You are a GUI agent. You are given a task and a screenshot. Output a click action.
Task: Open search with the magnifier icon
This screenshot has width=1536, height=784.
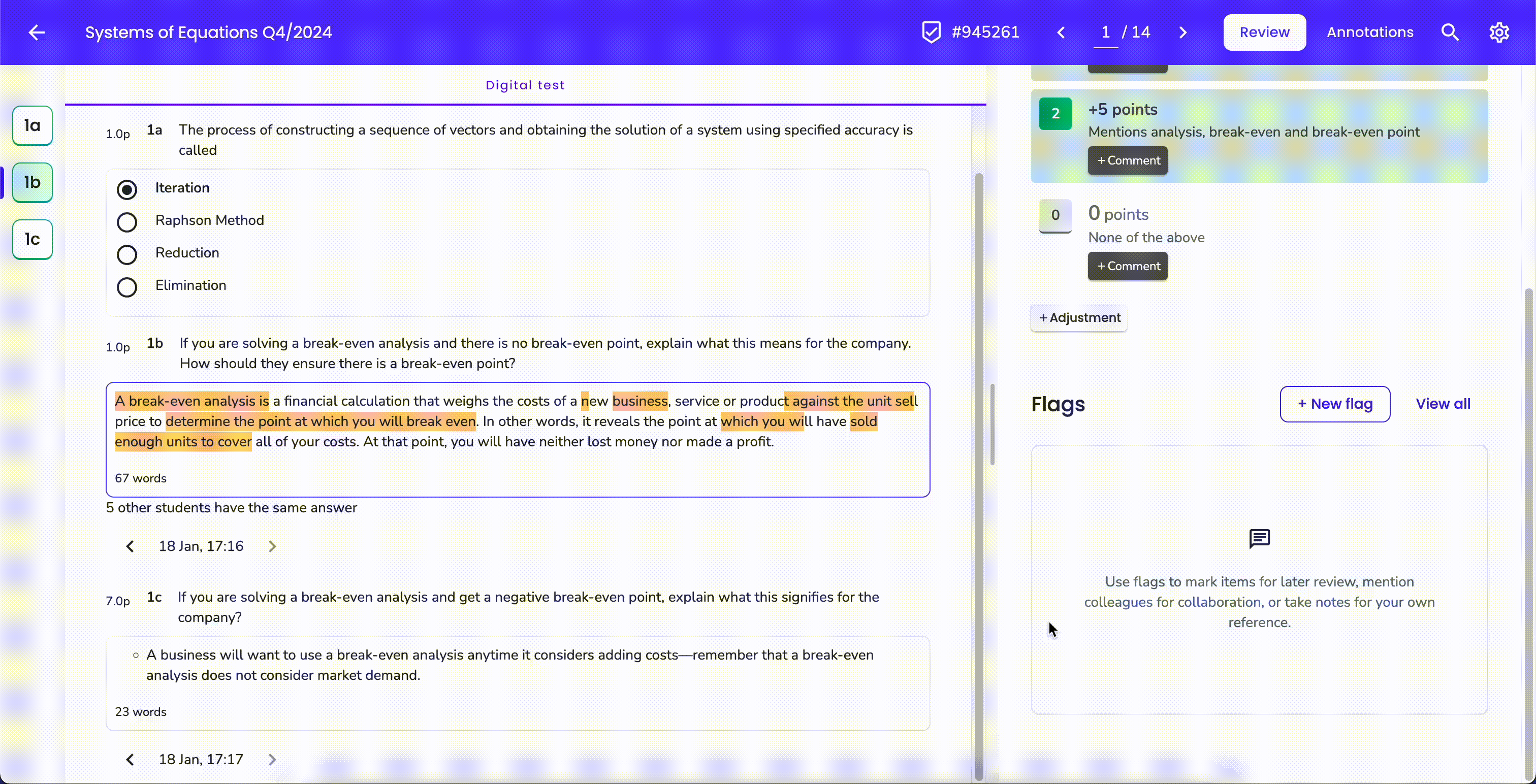click(x=1450, y=32)
